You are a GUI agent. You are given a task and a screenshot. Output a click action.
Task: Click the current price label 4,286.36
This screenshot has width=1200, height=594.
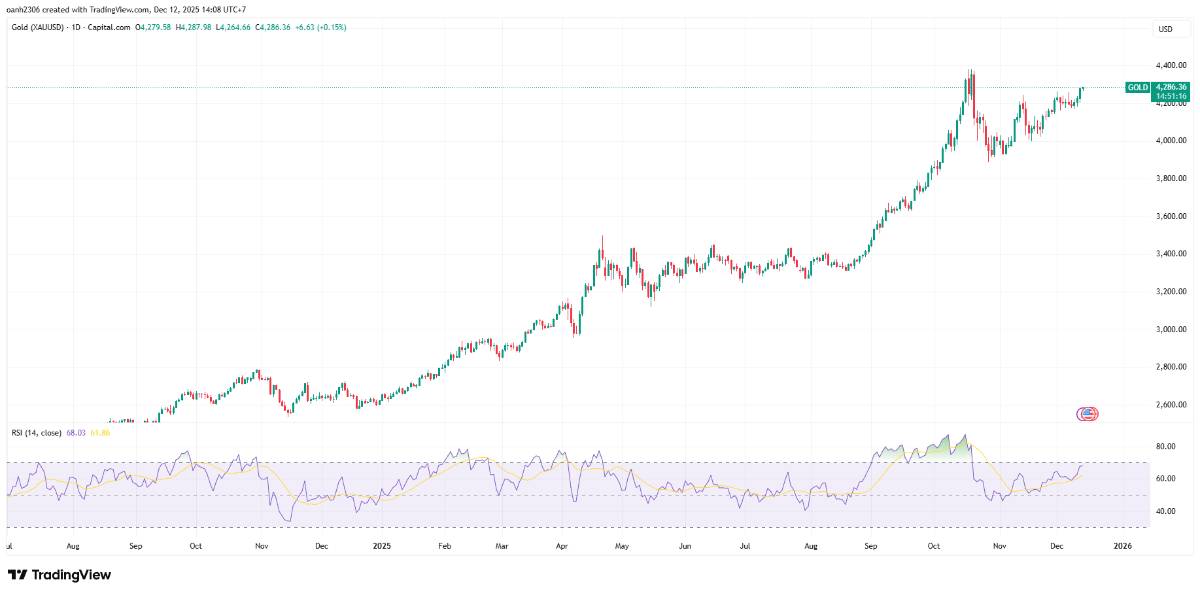click(x=1170, y=88)
